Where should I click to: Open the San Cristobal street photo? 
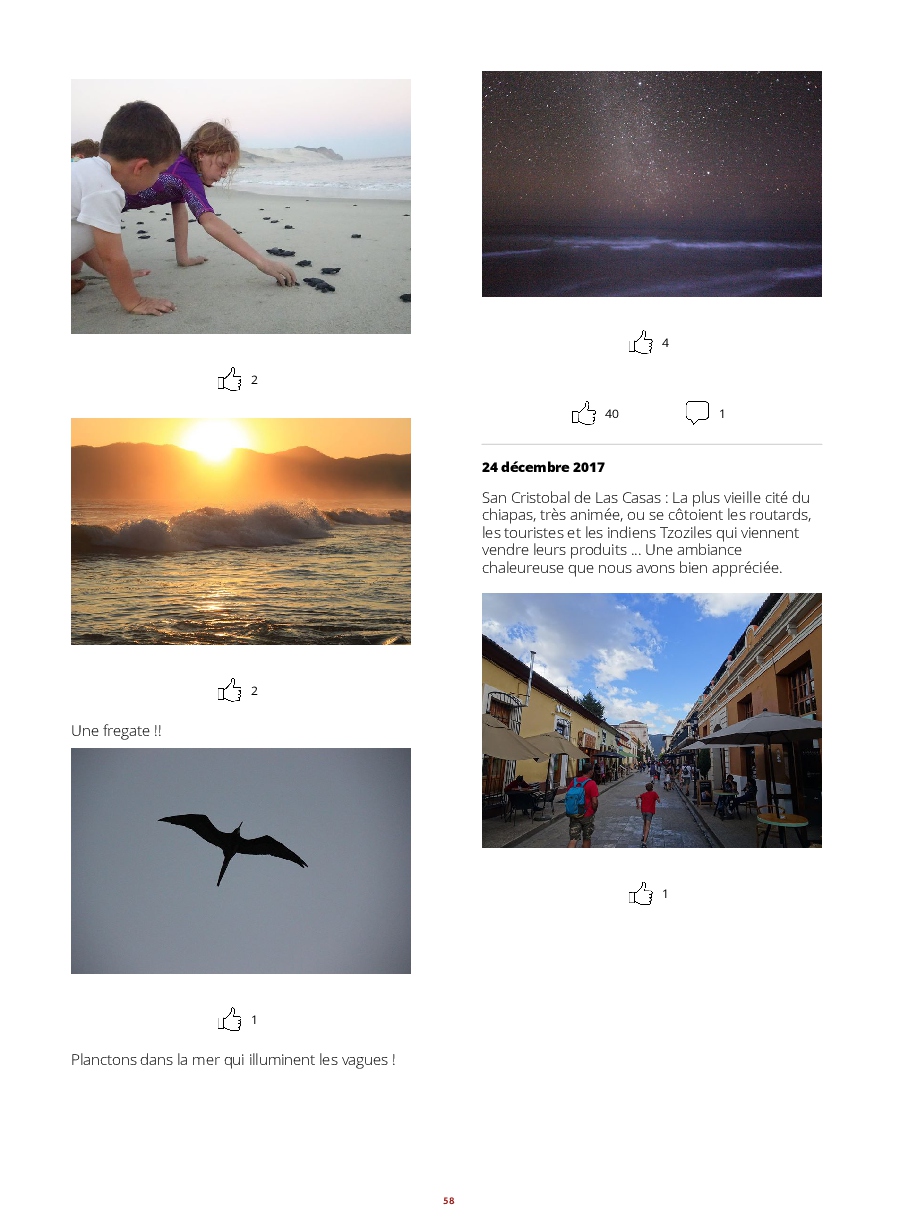click(x=652, y=720)
